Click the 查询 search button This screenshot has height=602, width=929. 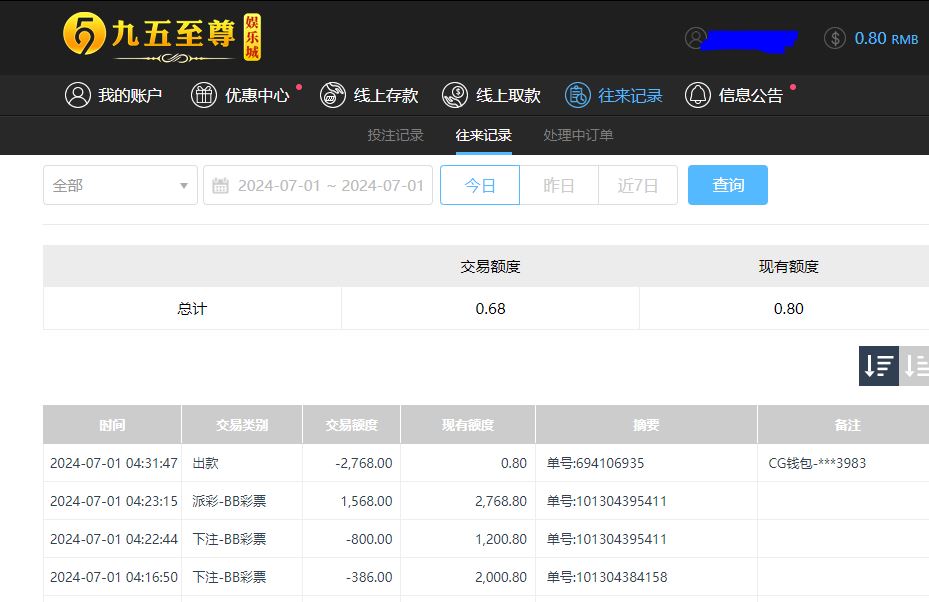pos(727,185)
